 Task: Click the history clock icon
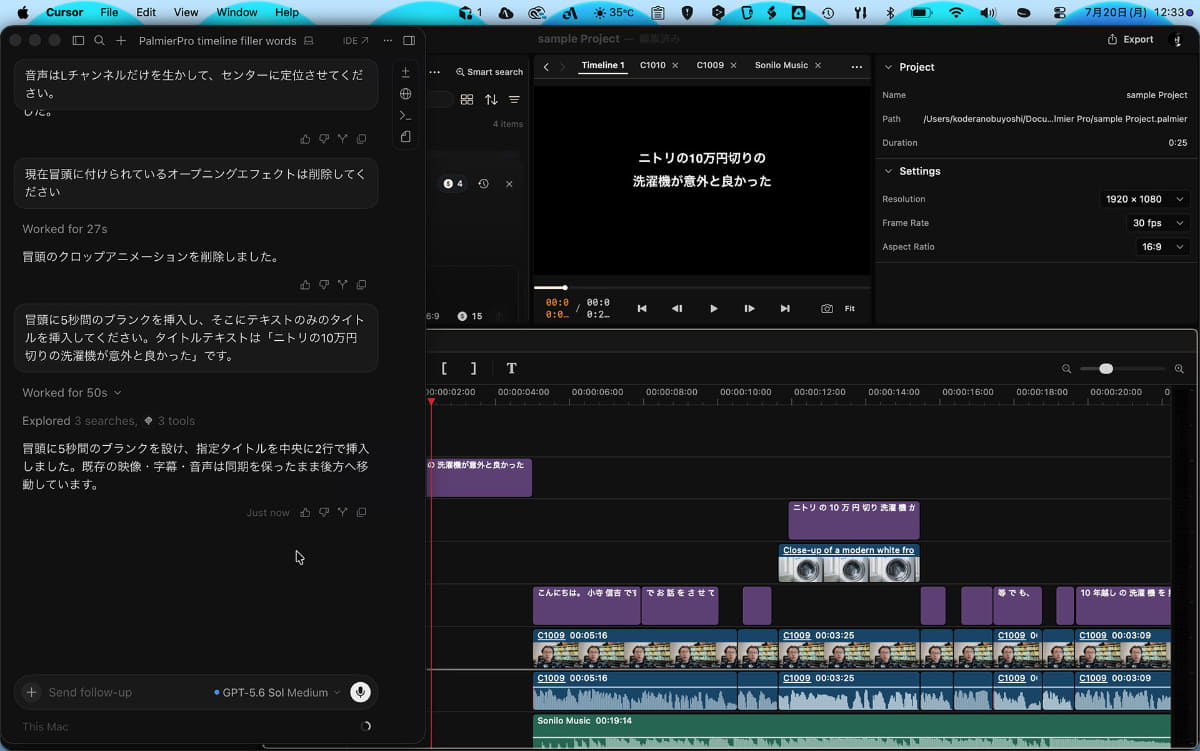point(483,184)
